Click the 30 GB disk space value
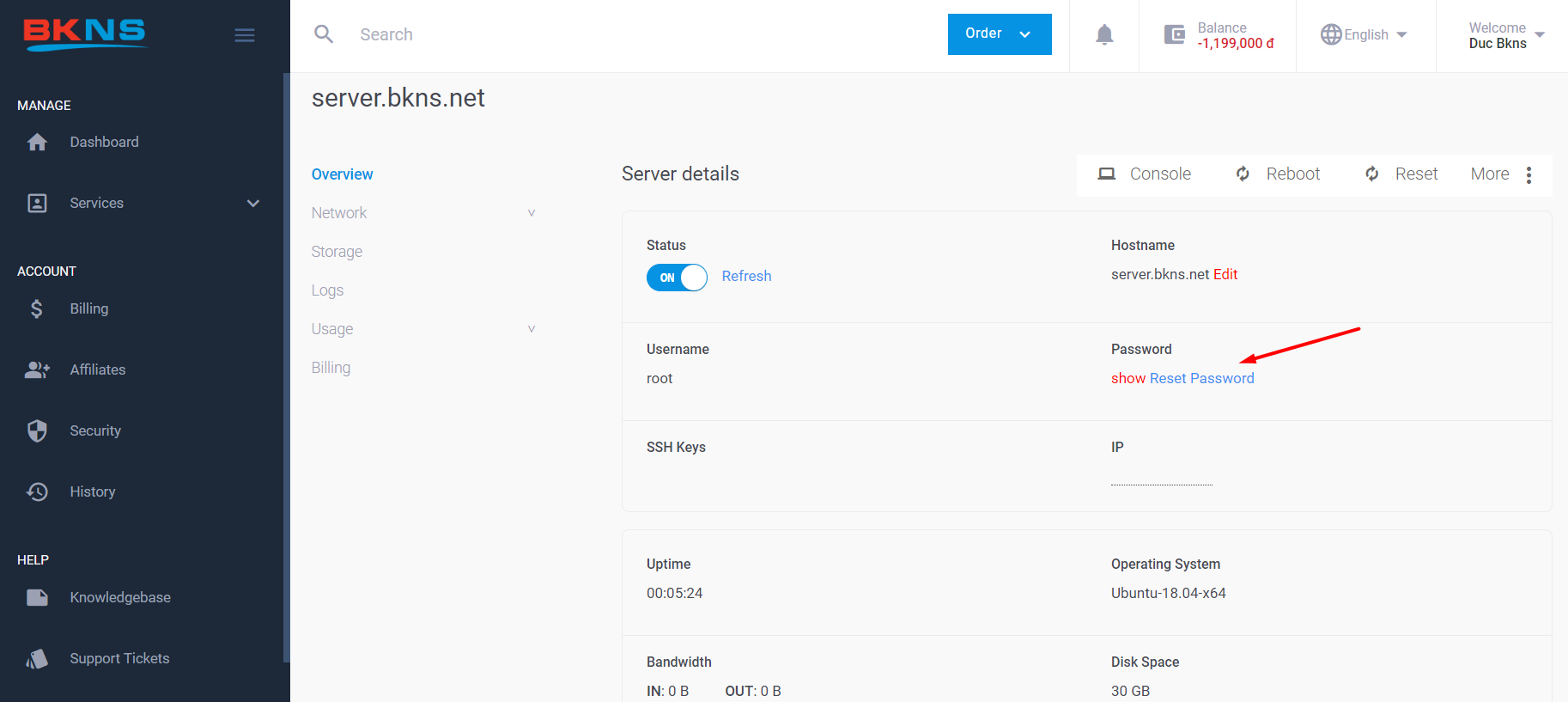Image resolution: width=1568 pixels, height=702 pixels. coord(1130,691)
